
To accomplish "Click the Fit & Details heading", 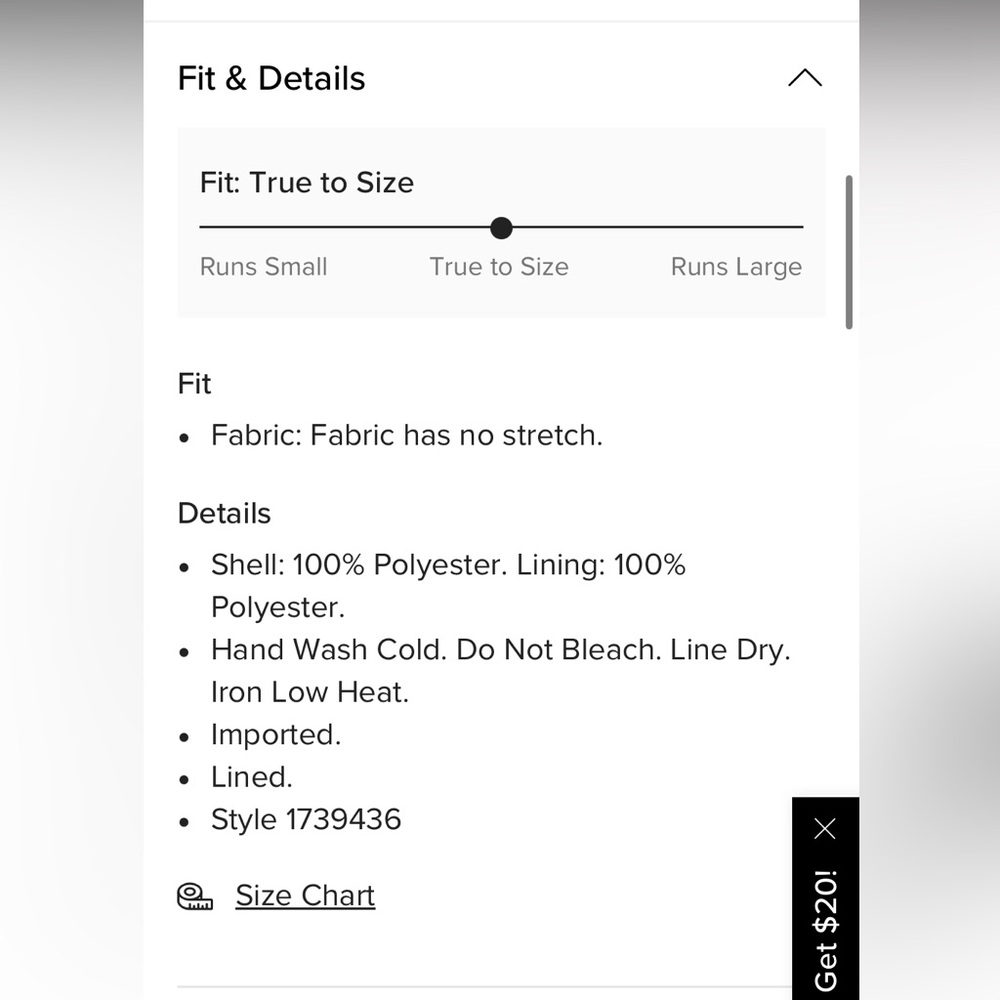I will tap(271, 78).
